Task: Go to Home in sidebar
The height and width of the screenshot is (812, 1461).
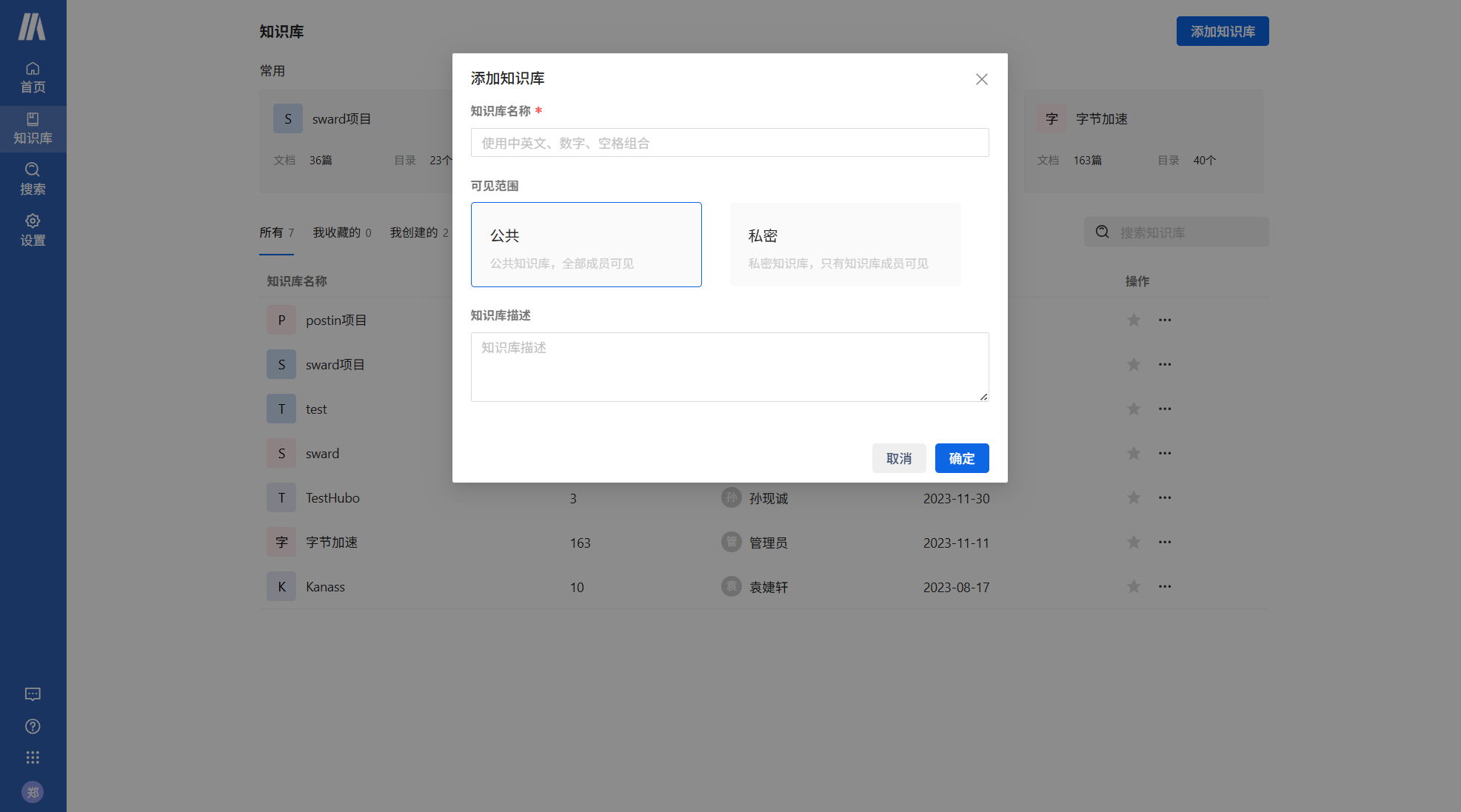Action: (33, 77)
